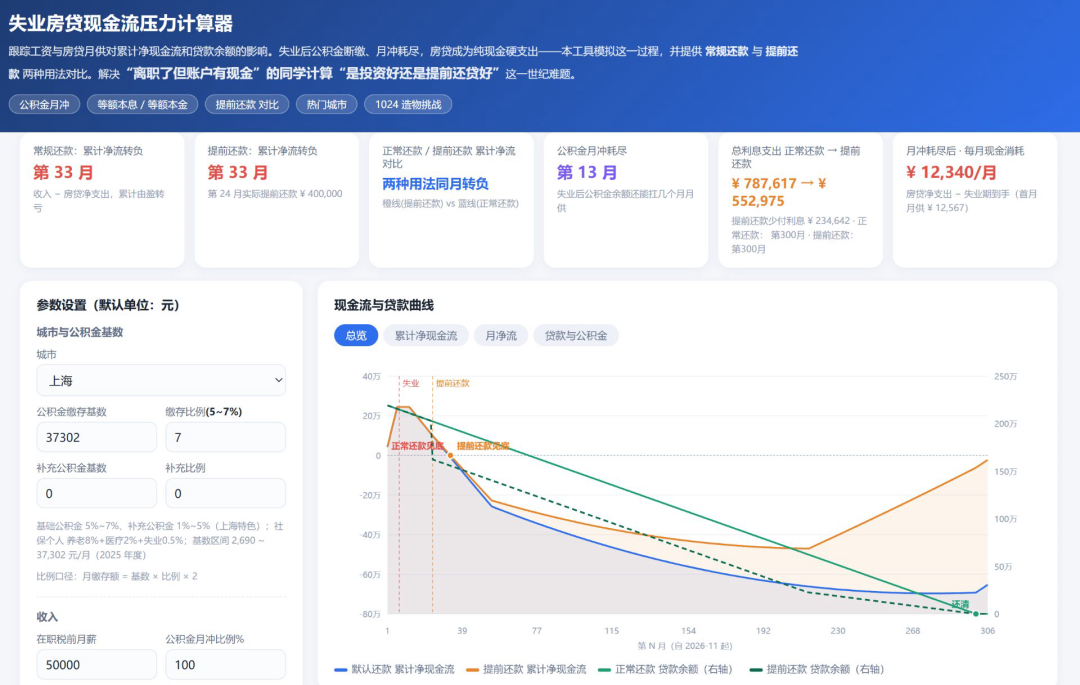Click the 提前还款 第 33 月 value
The image size is (1080, 685).
[x=238, y=172]
